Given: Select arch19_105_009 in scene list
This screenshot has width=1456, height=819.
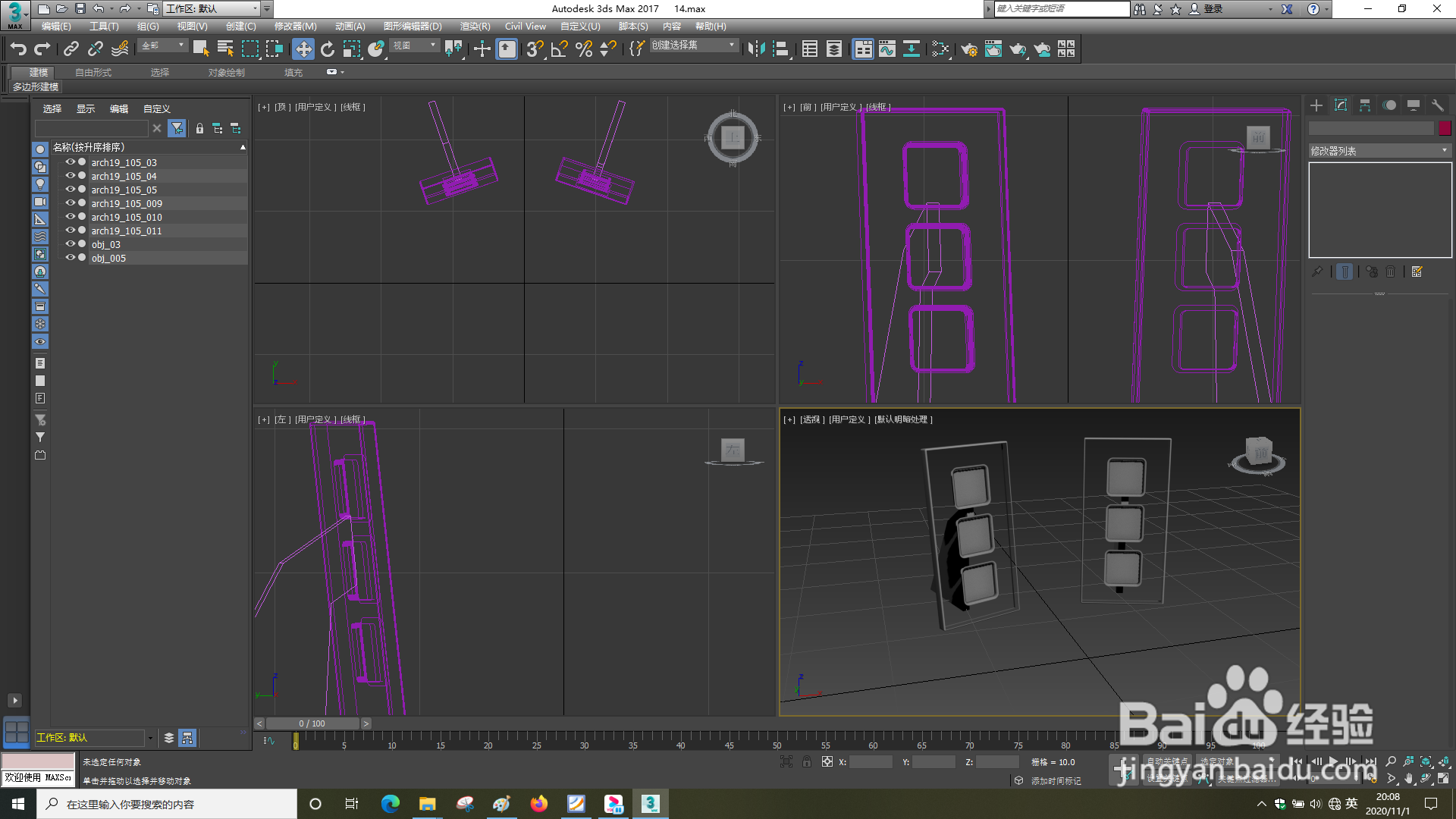Looking at the screenshot, I should click(127, 203).
